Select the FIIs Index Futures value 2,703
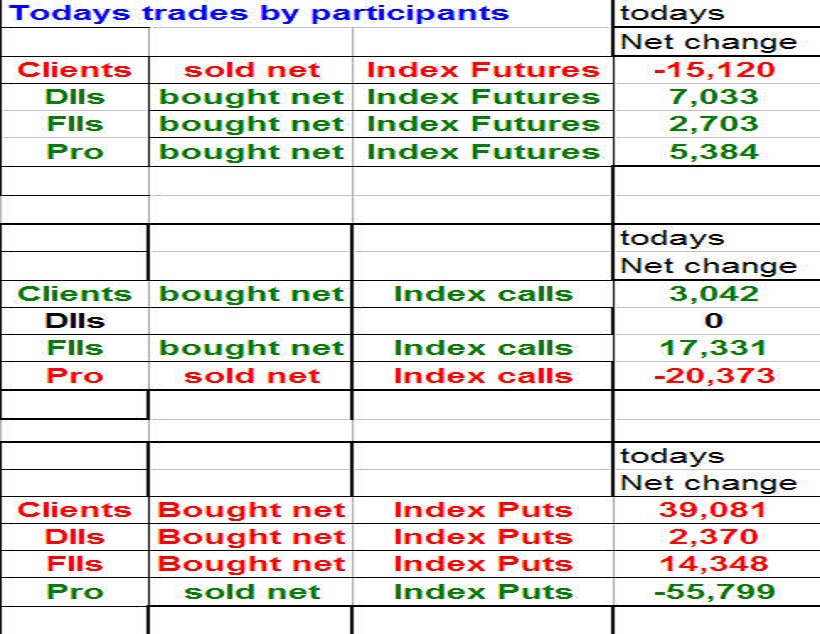Viewport: 820px width, 634px height. [x=714, y=124]
